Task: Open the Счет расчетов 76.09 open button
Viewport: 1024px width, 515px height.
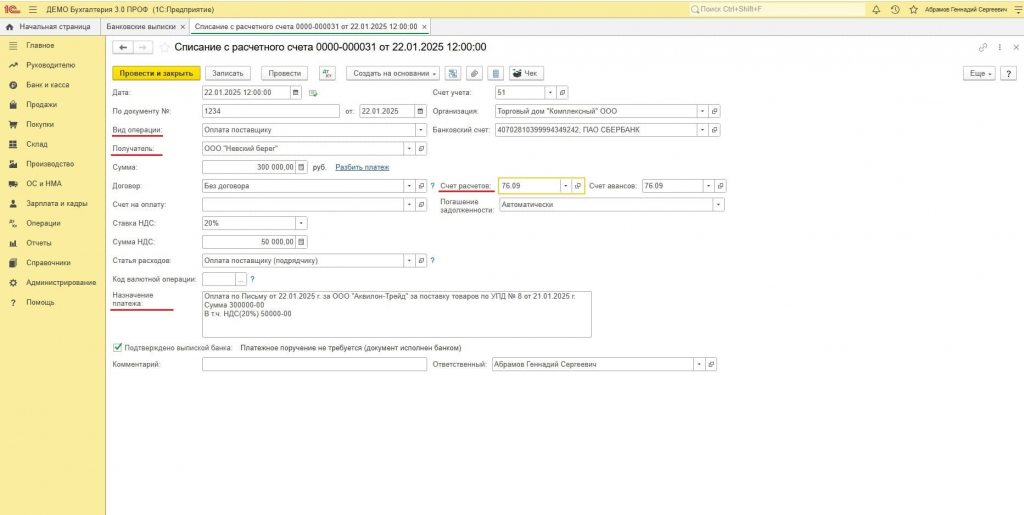Action: tap(578, 186)
